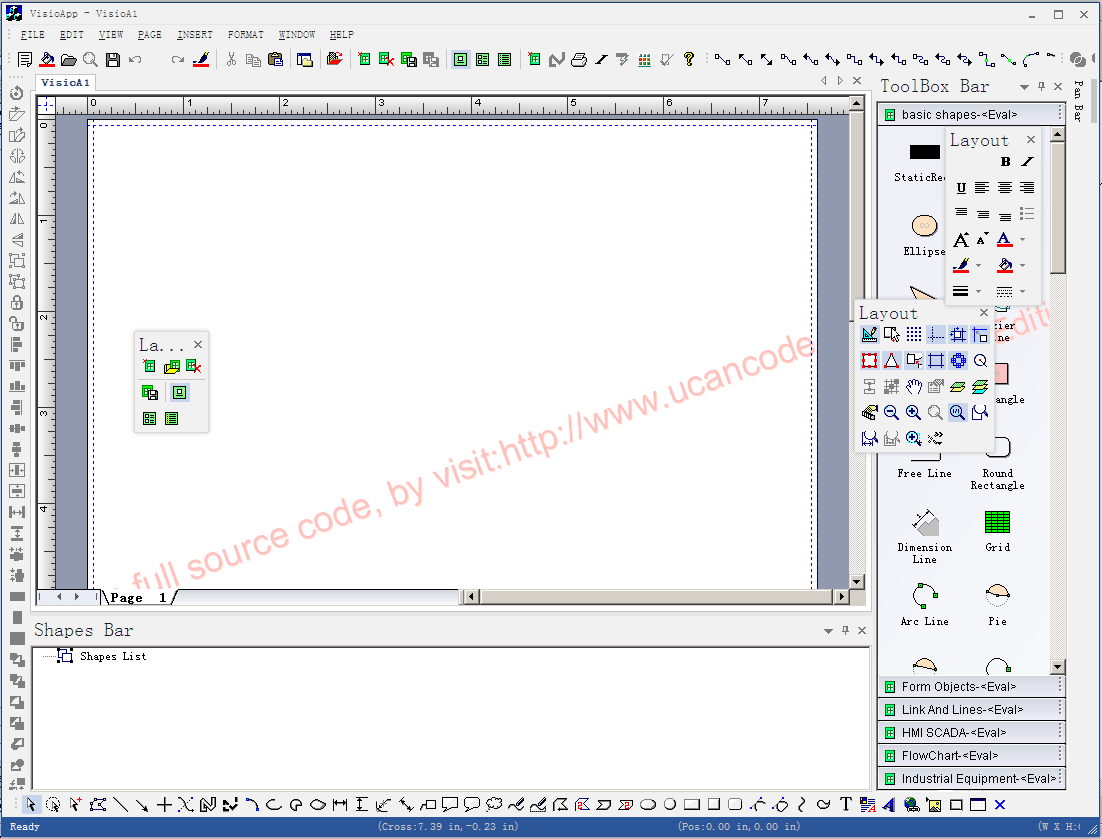
Task: Pick the Pie shape from basic shapes
Action: pos(997,596)
